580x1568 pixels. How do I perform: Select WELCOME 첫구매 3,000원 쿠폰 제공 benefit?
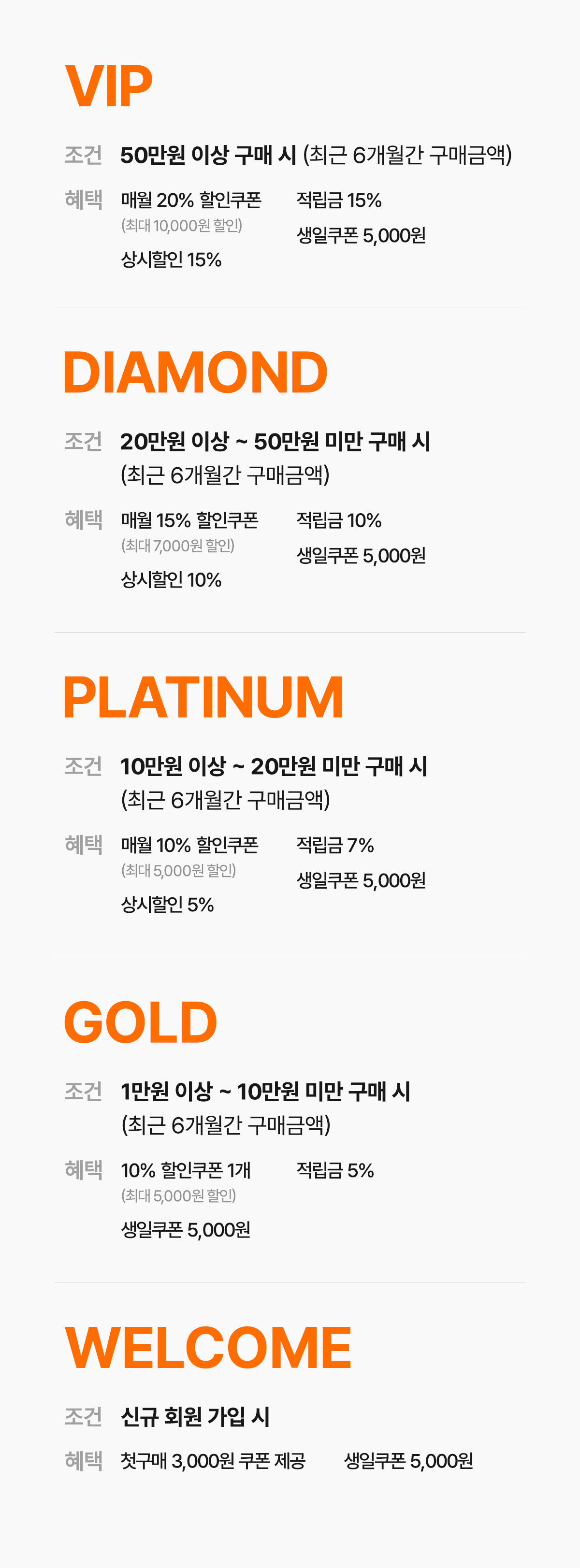213,1461
